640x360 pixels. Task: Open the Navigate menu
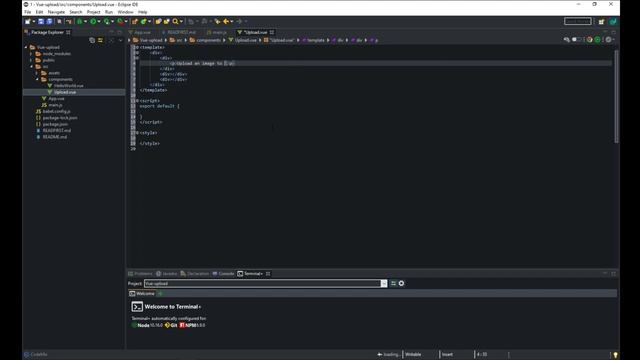click(56, 12)
